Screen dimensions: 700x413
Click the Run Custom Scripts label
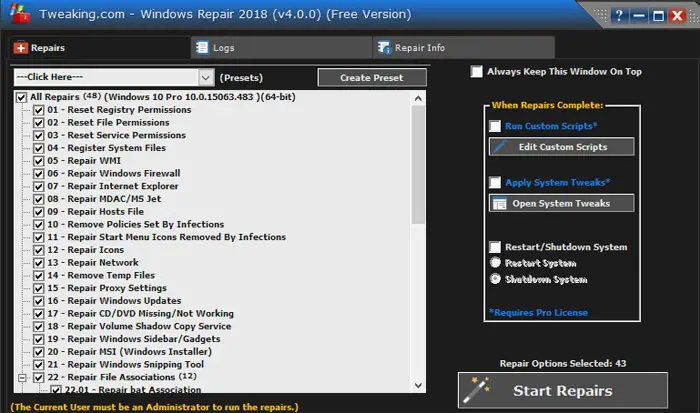pyautogui.click(x=551, y=126)
